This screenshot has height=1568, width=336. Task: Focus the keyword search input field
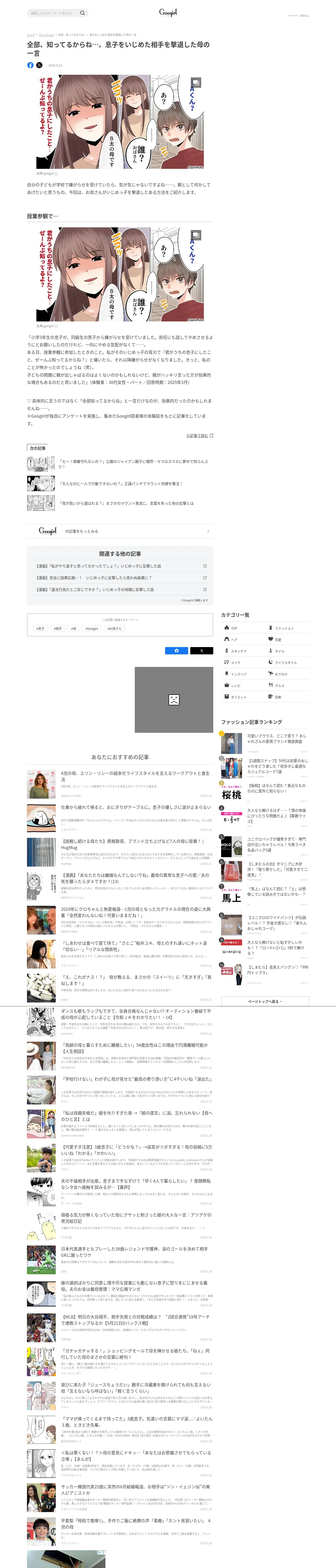(53, 13)
